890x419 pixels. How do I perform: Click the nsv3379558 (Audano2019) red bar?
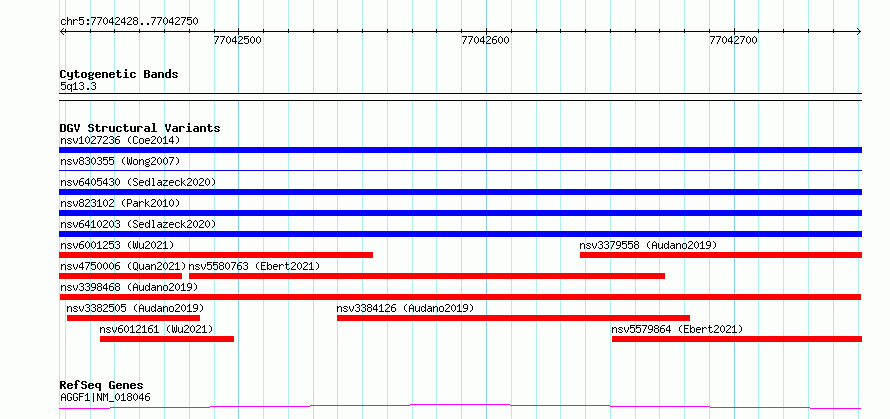(x=721, y=255)
